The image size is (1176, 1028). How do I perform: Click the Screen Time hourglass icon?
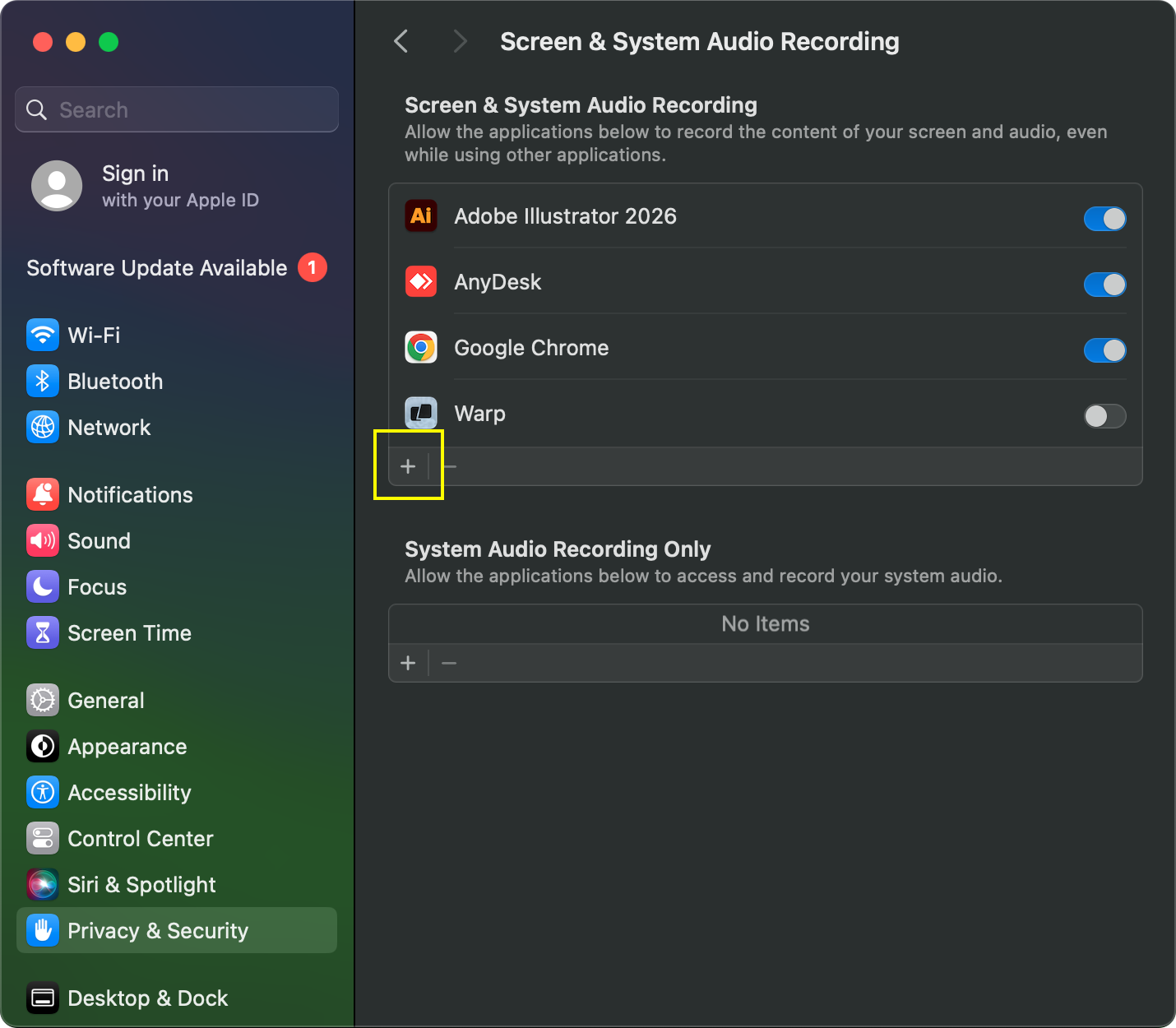[43, 632]
